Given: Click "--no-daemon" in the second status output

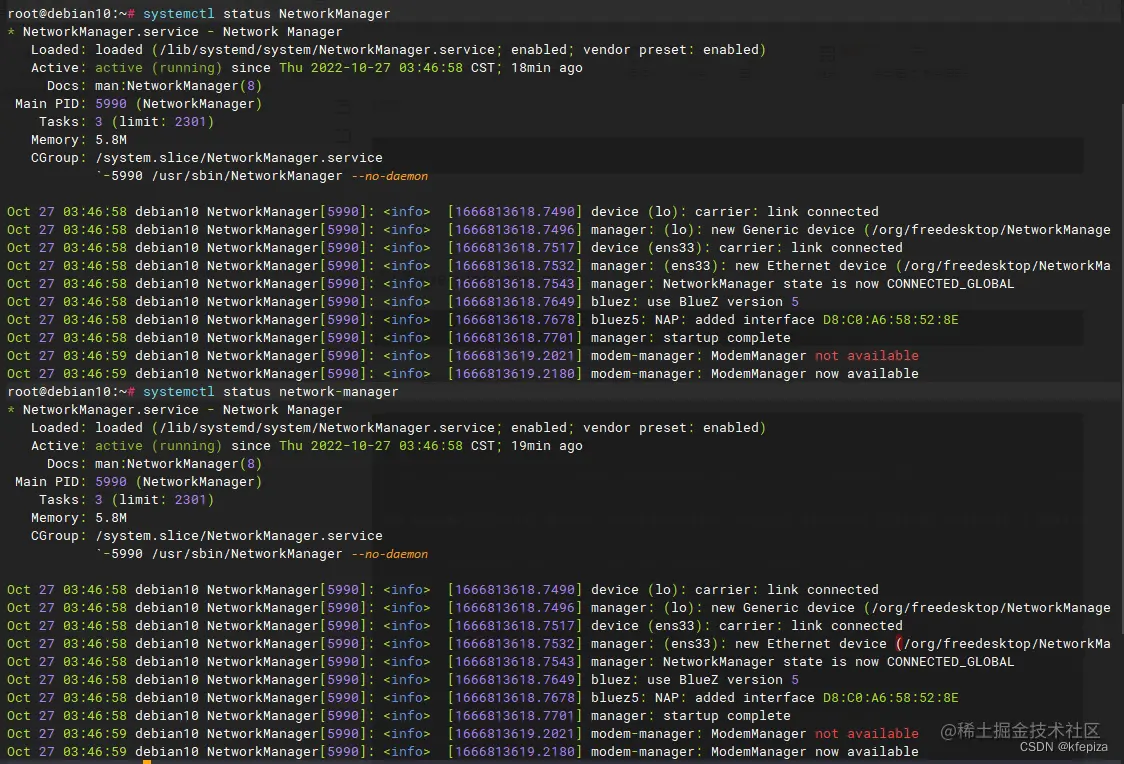Looking at the screenshot, I should click(x=389, y=553).
